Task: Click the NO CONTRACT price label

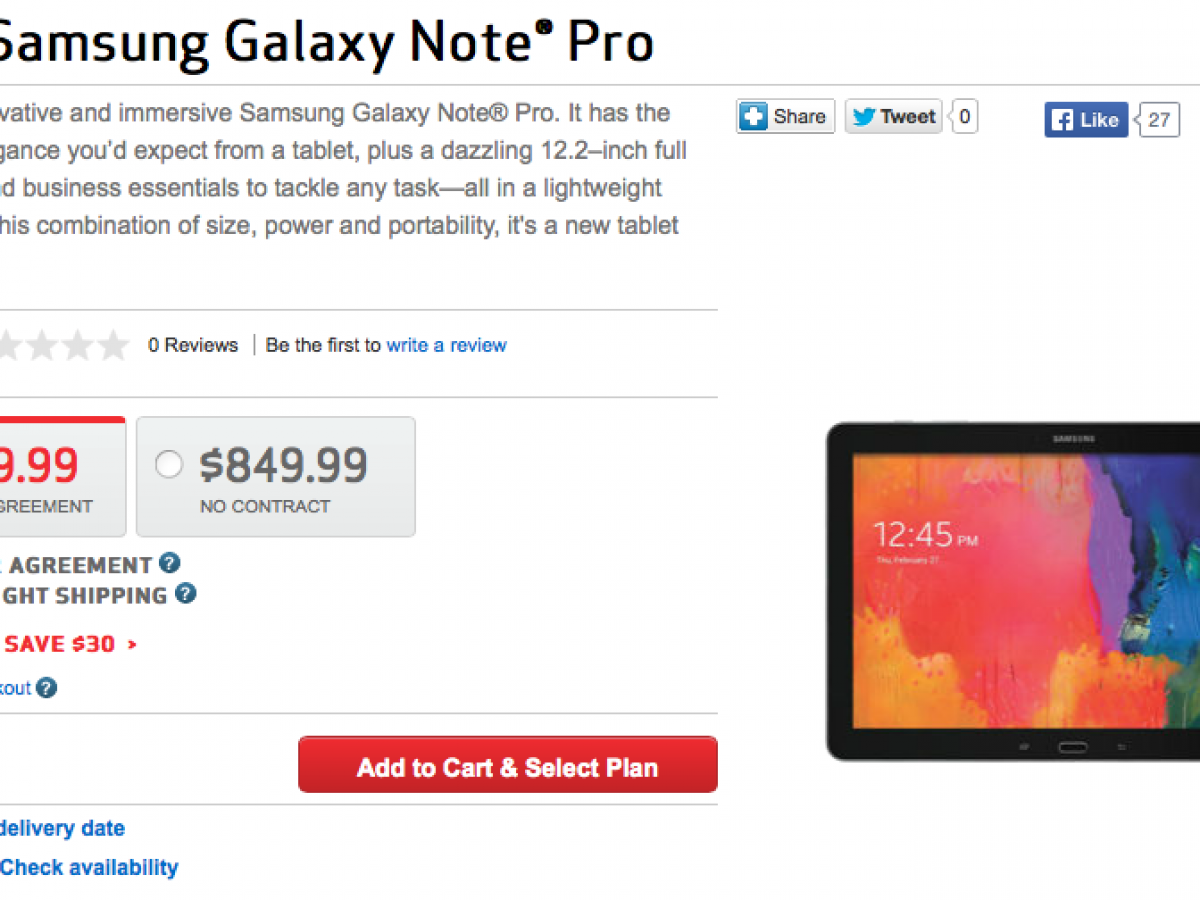Action: [265, 506]
